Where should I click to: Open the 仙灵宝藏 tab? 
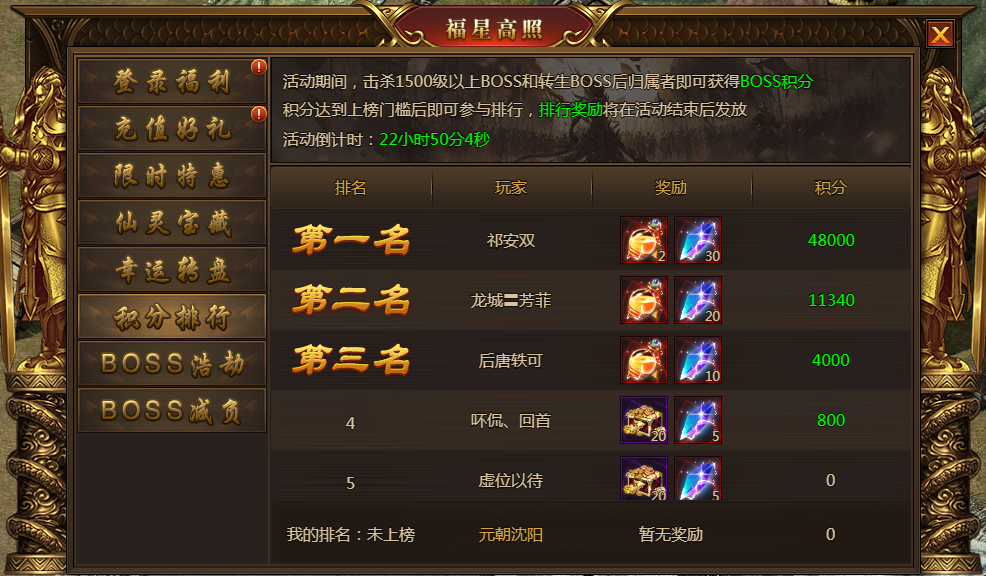point(172,223)
